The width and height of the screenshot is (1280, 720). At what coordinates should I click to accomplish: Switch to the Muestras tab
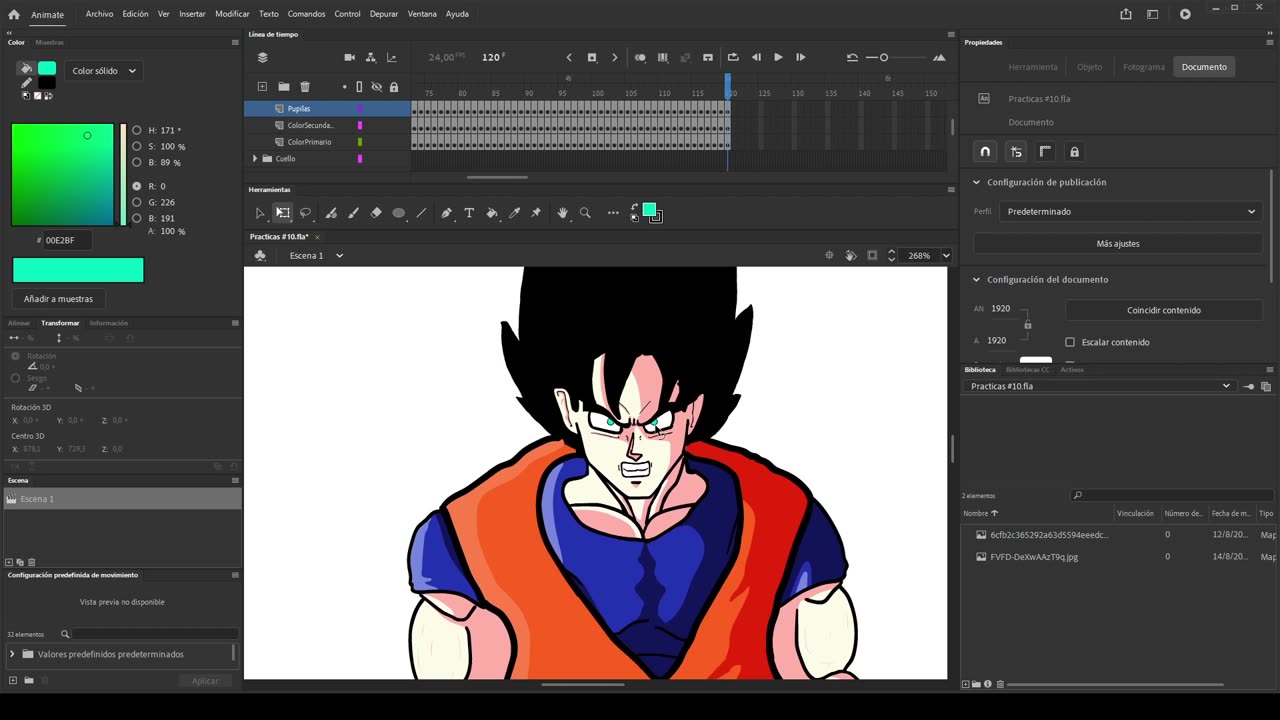pyautogui.click(x=50, y=42)
